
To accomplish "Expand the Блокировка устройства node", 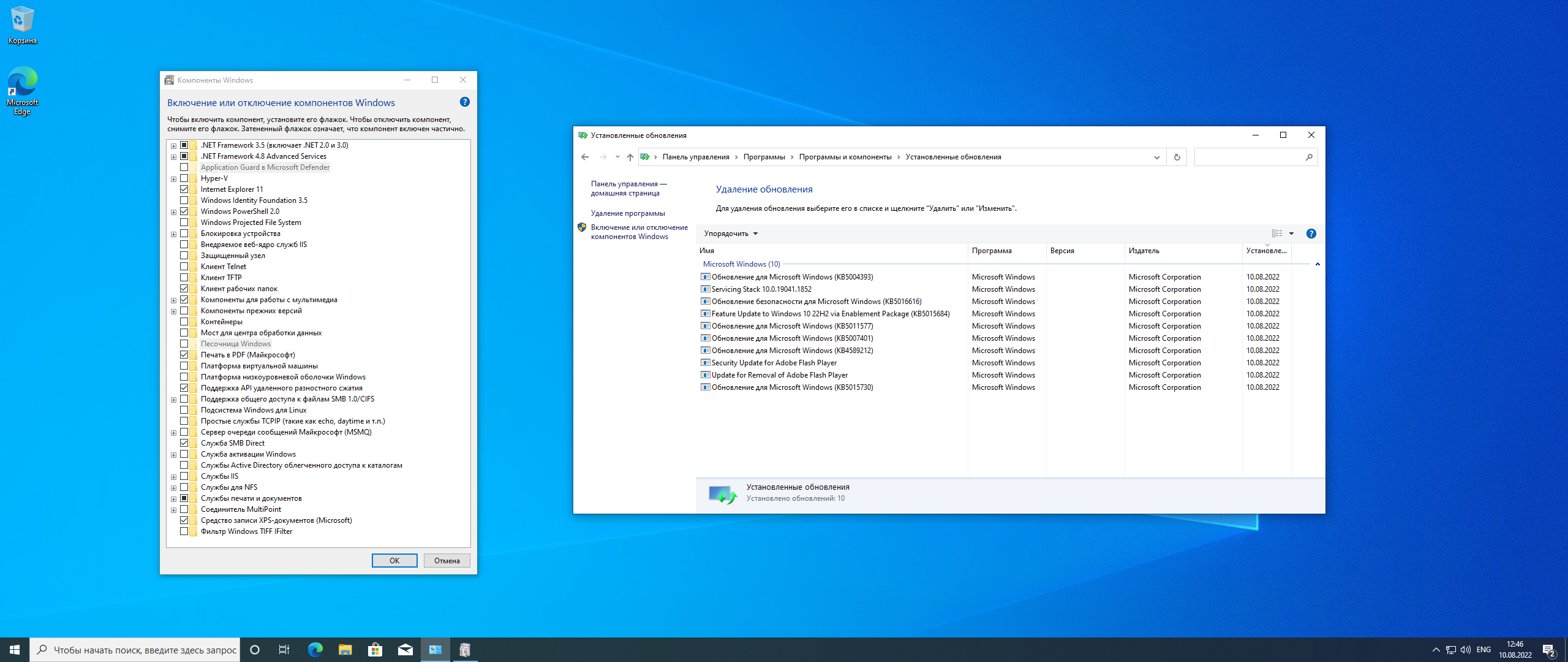I will point(173,234).
